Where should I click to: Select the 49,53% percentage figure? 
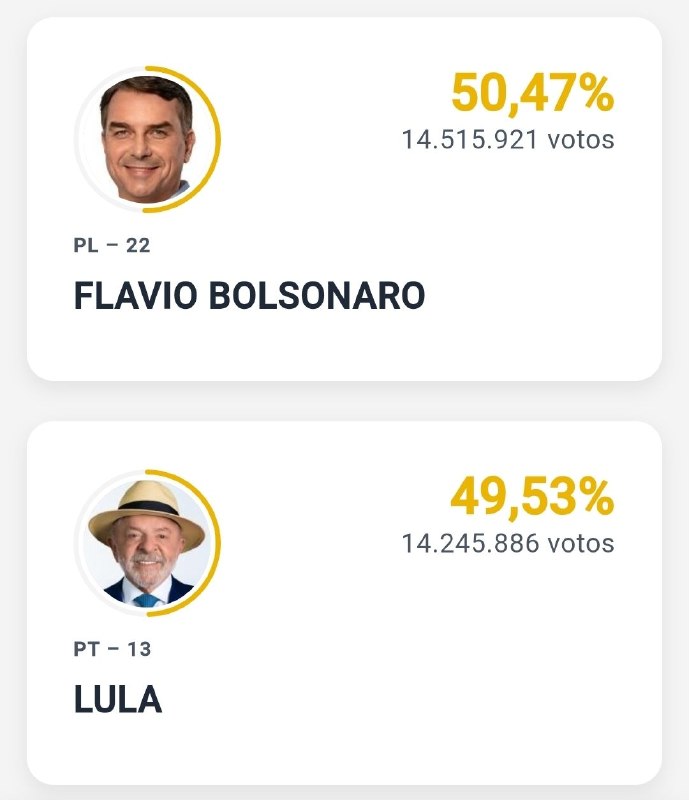532,496
